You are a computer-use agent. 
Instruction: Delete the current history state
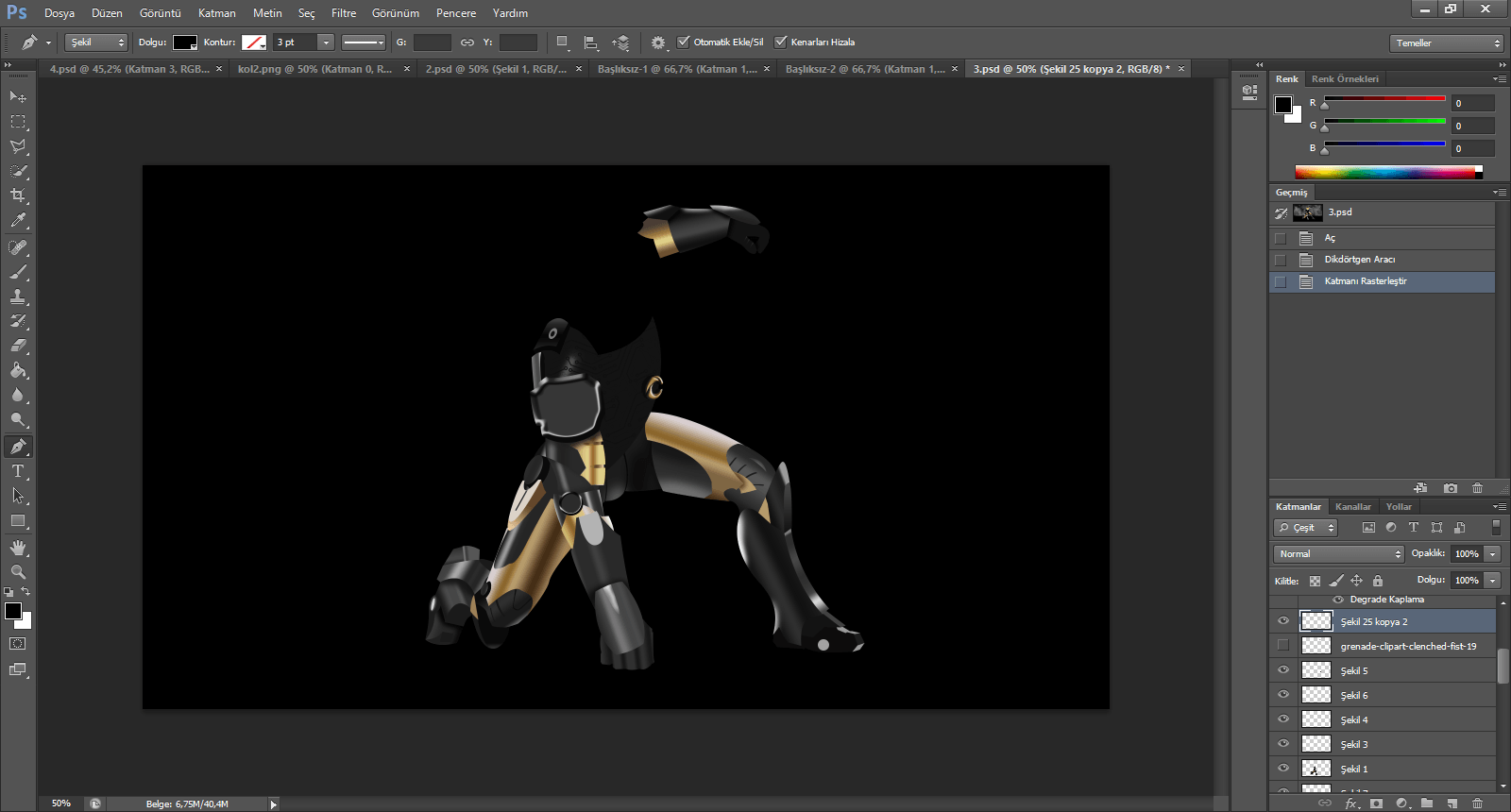pos(1477,488)
